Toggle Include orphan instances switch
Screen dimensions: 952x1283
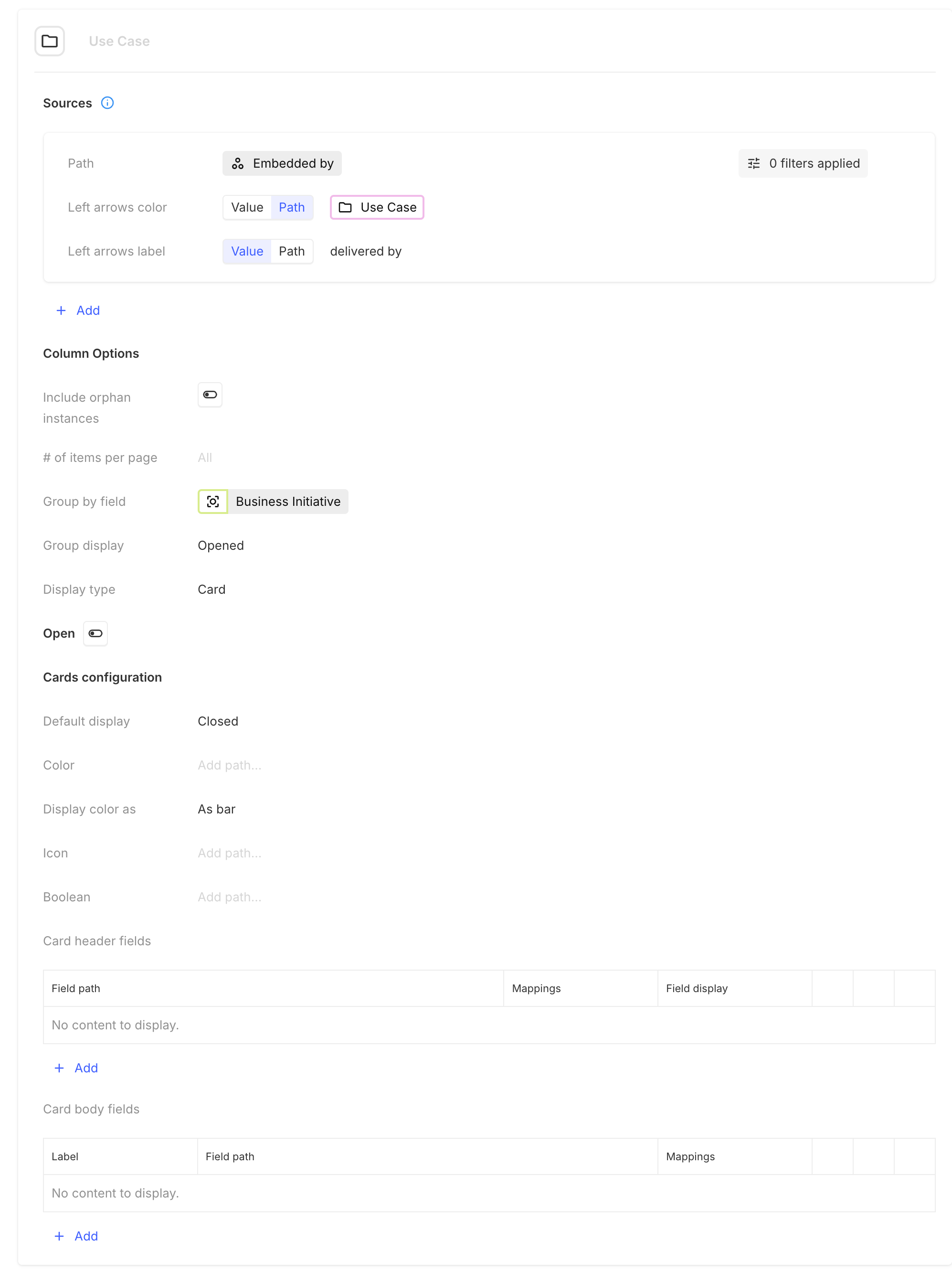tap(210, 395)
